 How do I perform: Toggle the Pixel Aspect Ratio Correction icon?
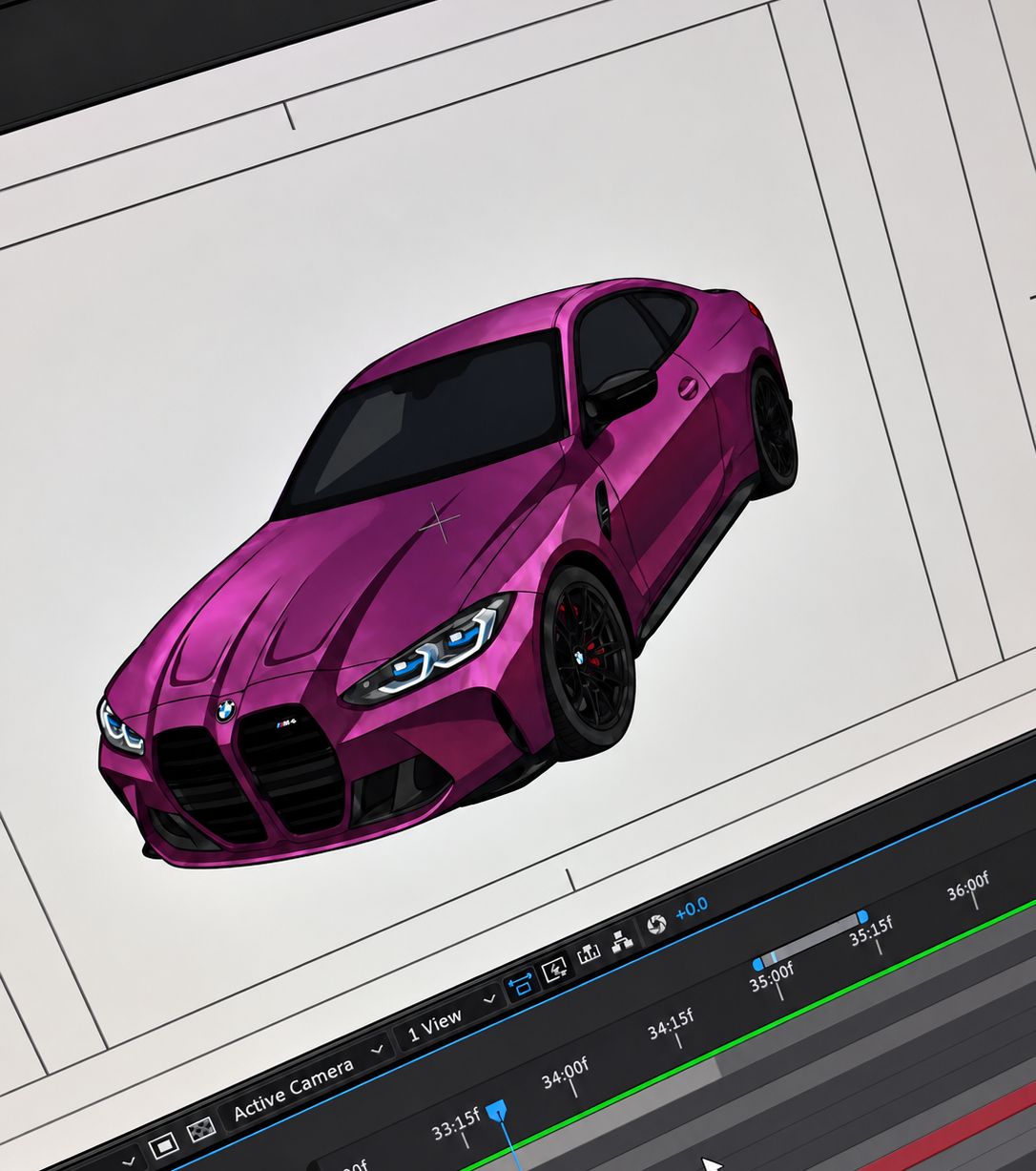pos(521,984)
